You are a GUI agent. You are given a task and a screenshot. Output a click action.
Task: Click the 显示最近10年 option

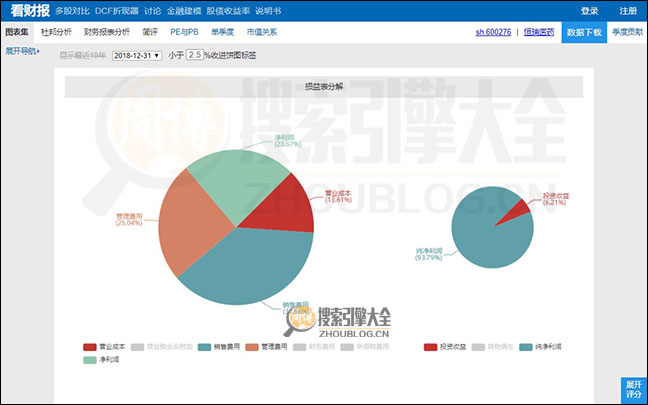point(83,55)
